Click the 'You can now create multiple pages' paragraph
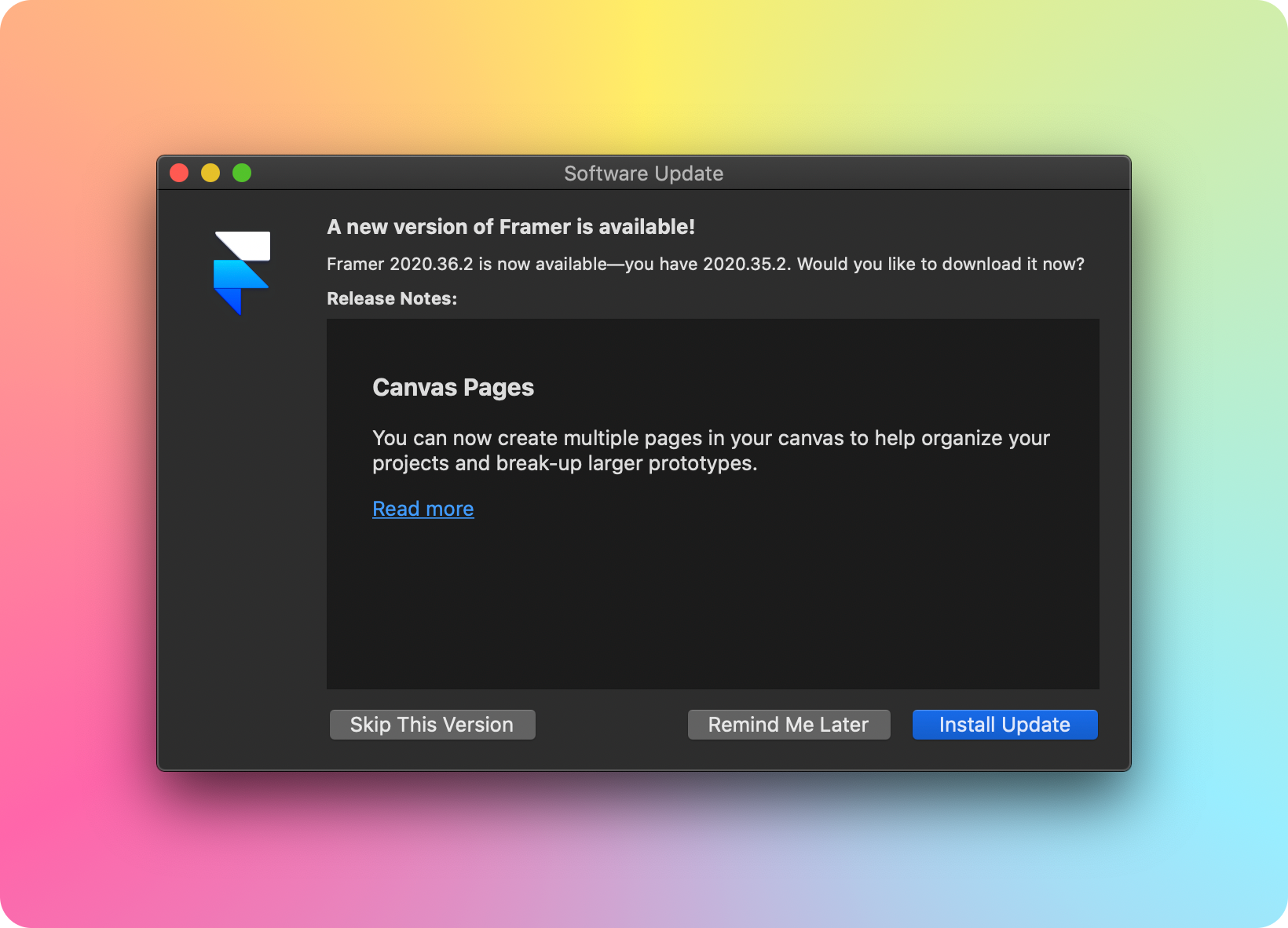Viewport: 1288px width, 928px height. [711, 451]
